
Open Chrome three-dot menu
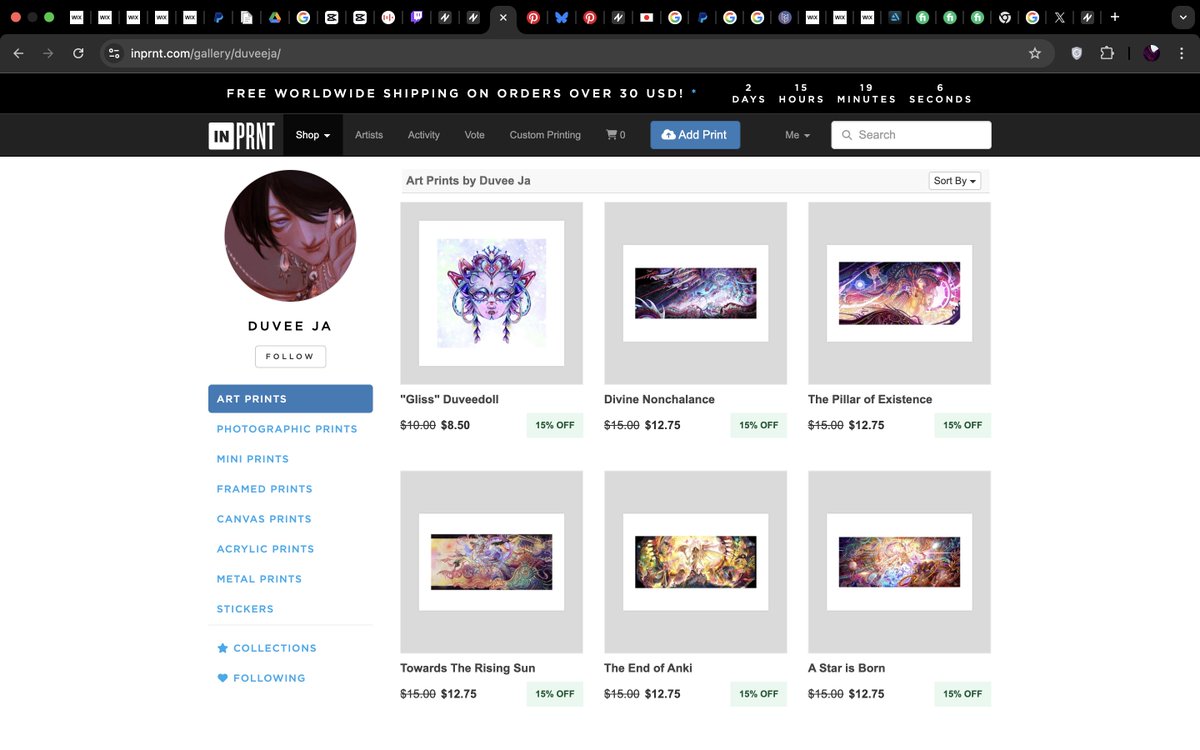tap(1182, 53)
